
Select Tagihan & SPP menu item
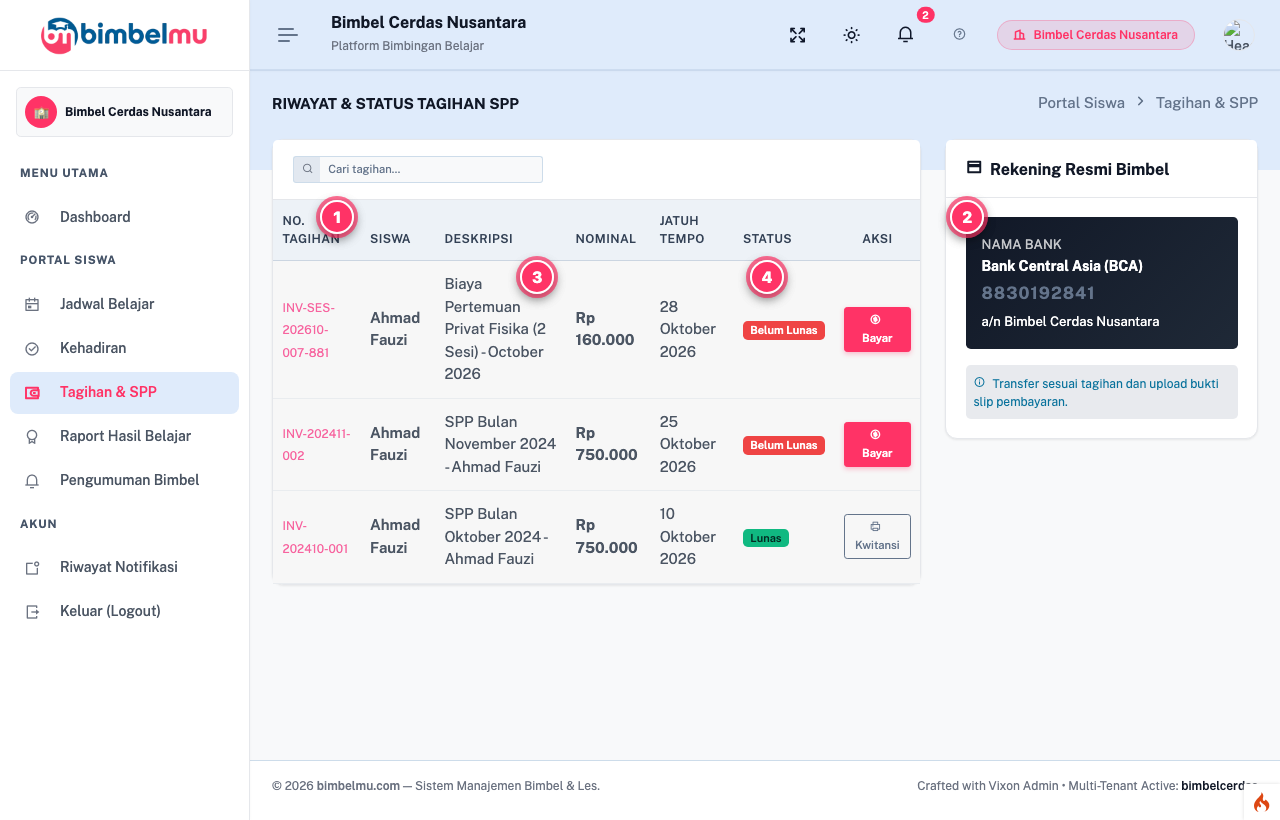click(x=124, y=392)
